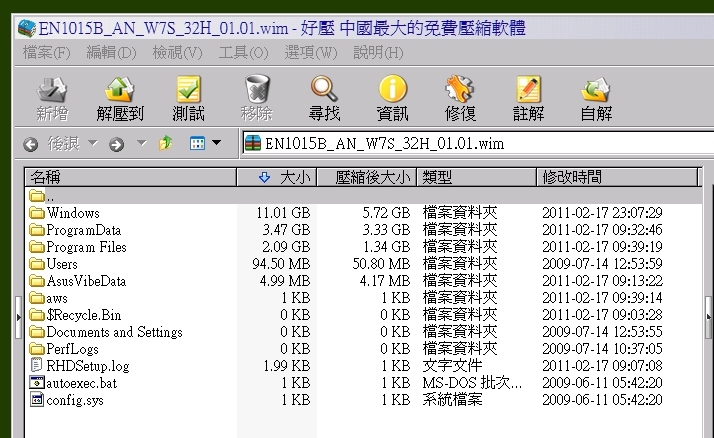Click the 11.01 GB size cell
Image resolution: width=714 pixels, height=438 pixels.
pyautogui.click(x=283, y=213)
